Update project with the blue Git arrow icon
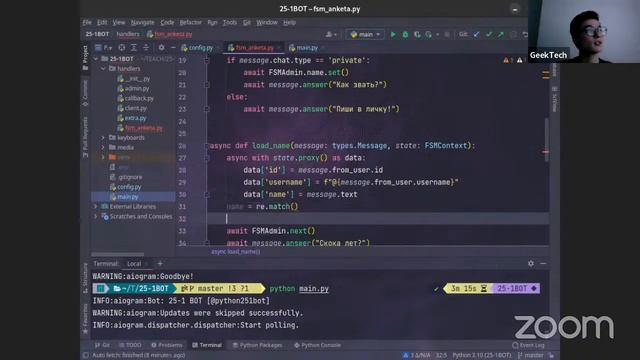Screen dimensions: 640x360 click(476, 35)
